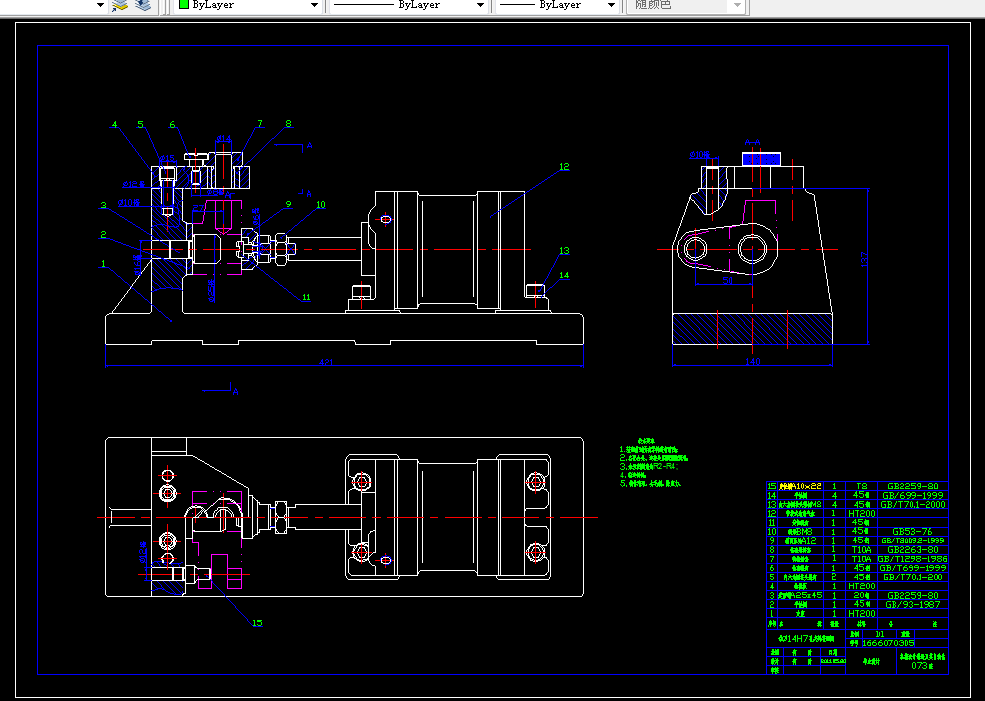This screenshot has height=701, width=985.
Task: Click the R2-R4 technical note line
Action: [x=649, y=467]
